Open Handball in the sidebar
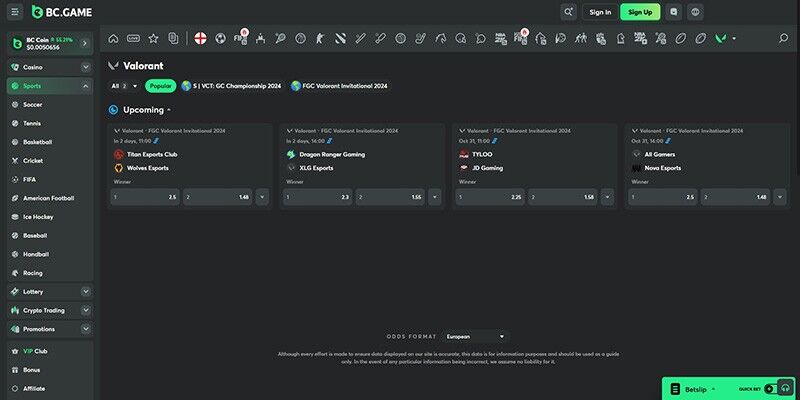The height and width of the screenshot is (400, 800). [x=50, y=254]
